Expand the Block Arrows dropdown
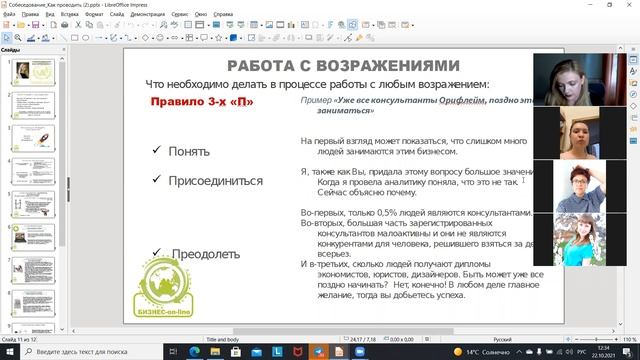Viewport: 640px width, 360px height. 181,38
